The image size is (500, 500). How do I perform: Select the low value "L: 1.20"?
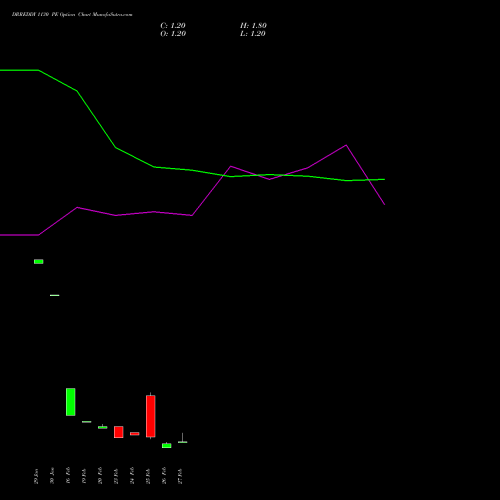click(x=253, y=34)
